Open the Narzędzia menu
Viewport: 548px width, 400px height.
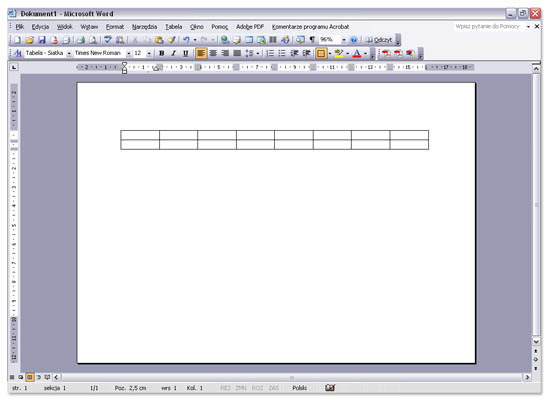(x=144, y=27)
